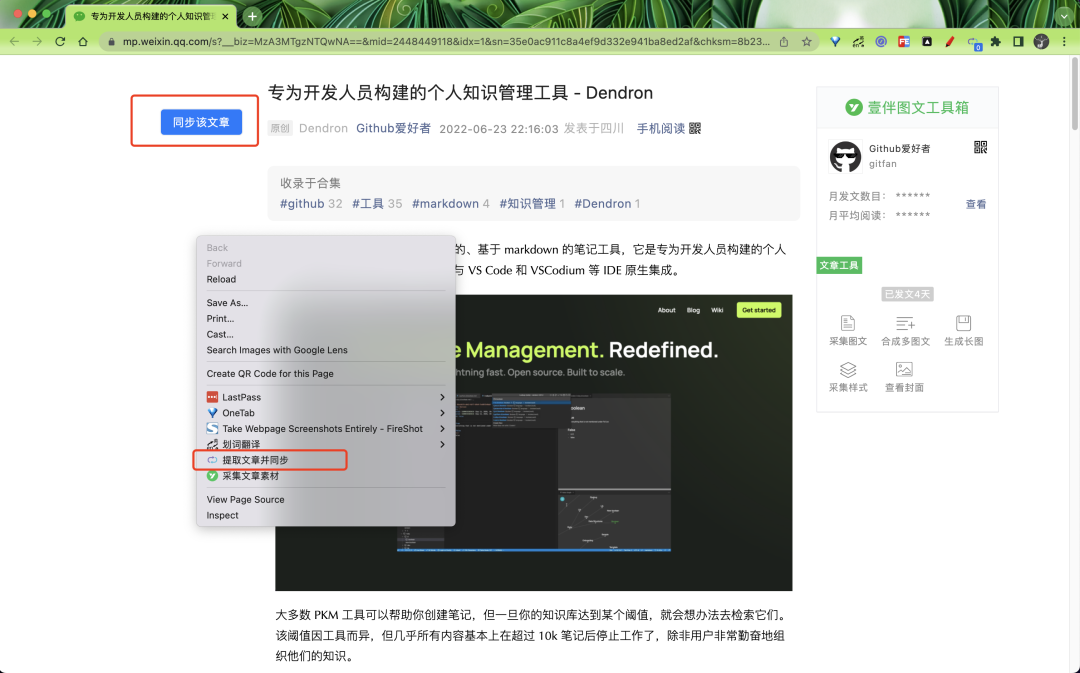Expand the OneTab submenu in context menu
The width and height of the screenshot is (1080, 673).
click(443, 411)
